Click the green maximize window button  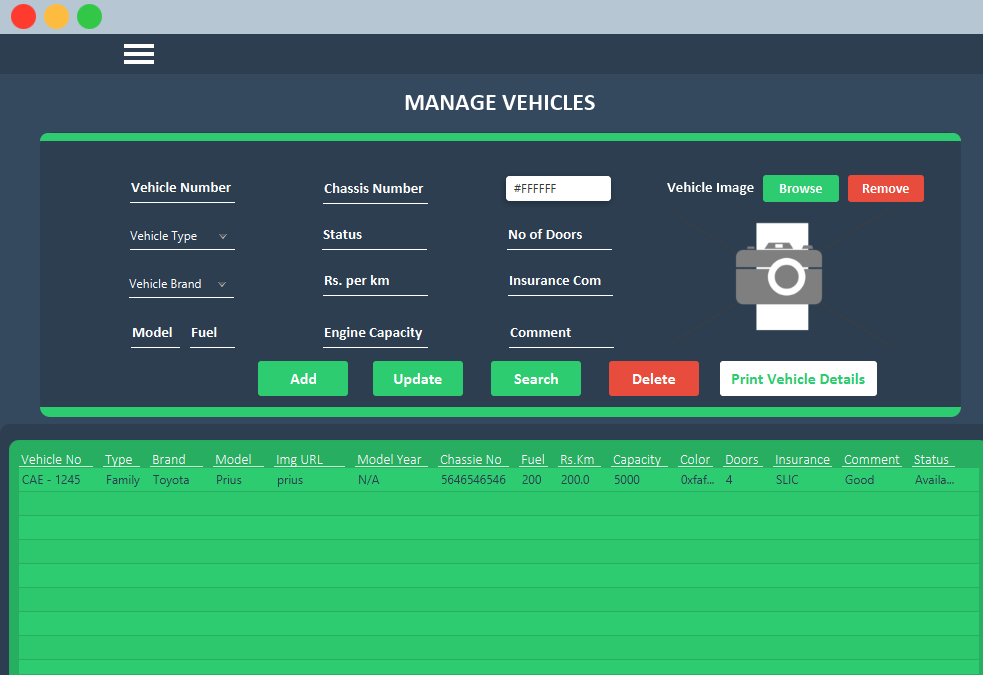90,16
